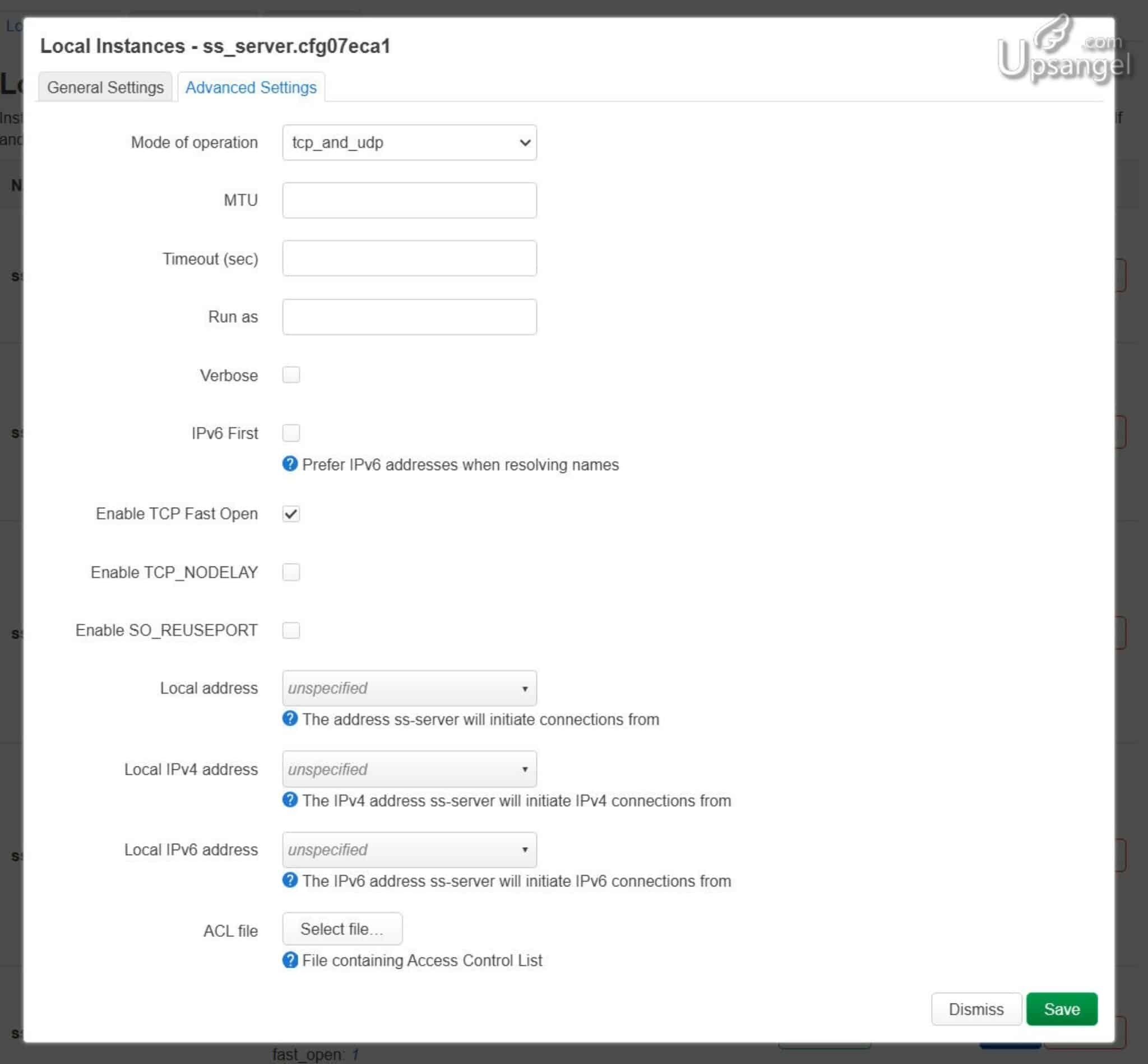This screenshot has height=1064, width=1148.
Task: Select the Advanced Settings tab
Action: [250, 87]
